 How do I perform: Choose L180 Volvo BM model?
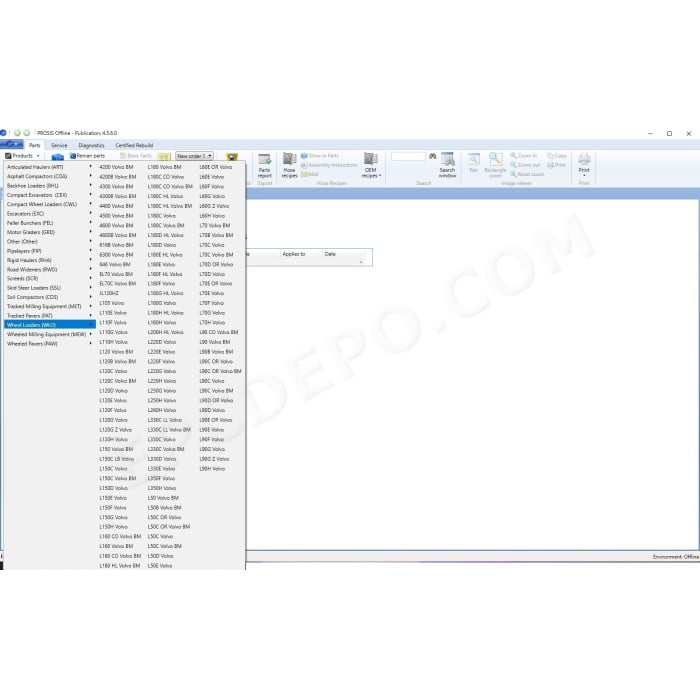coord(164,167)
